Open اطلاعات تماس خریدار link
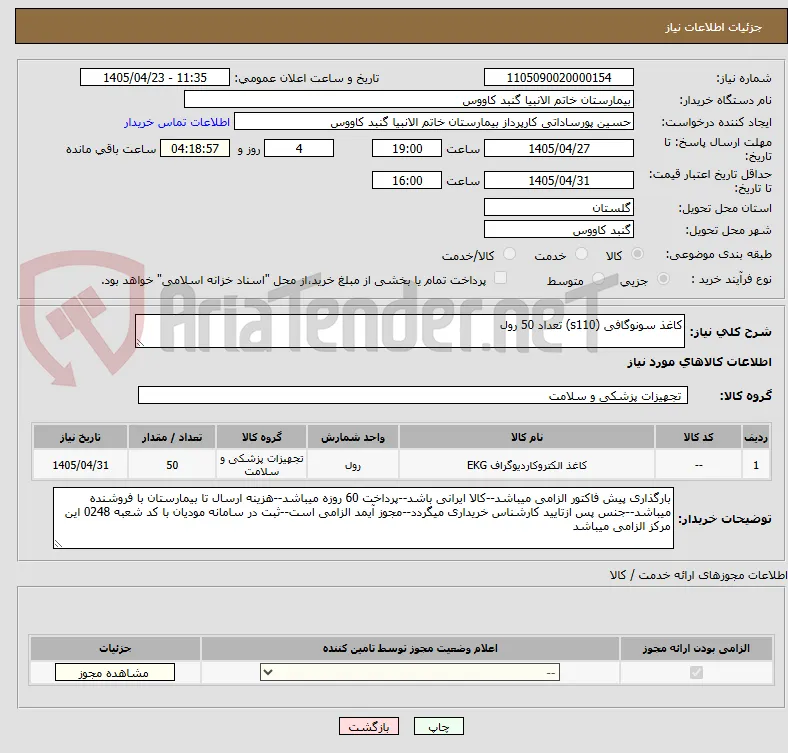This screenshot has height=753, width=788. (177, 122)
